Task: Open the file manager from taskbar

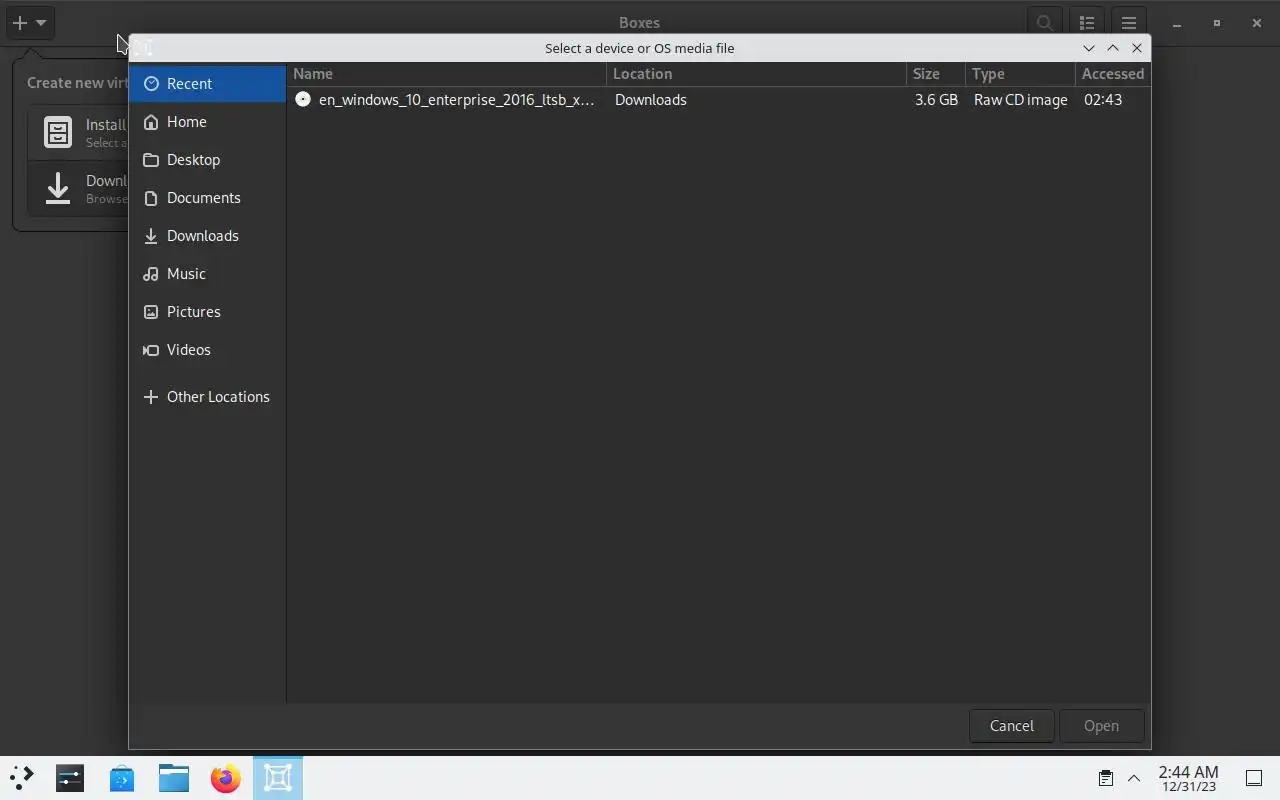Action: pyautogui.click(x=174, y=778)
